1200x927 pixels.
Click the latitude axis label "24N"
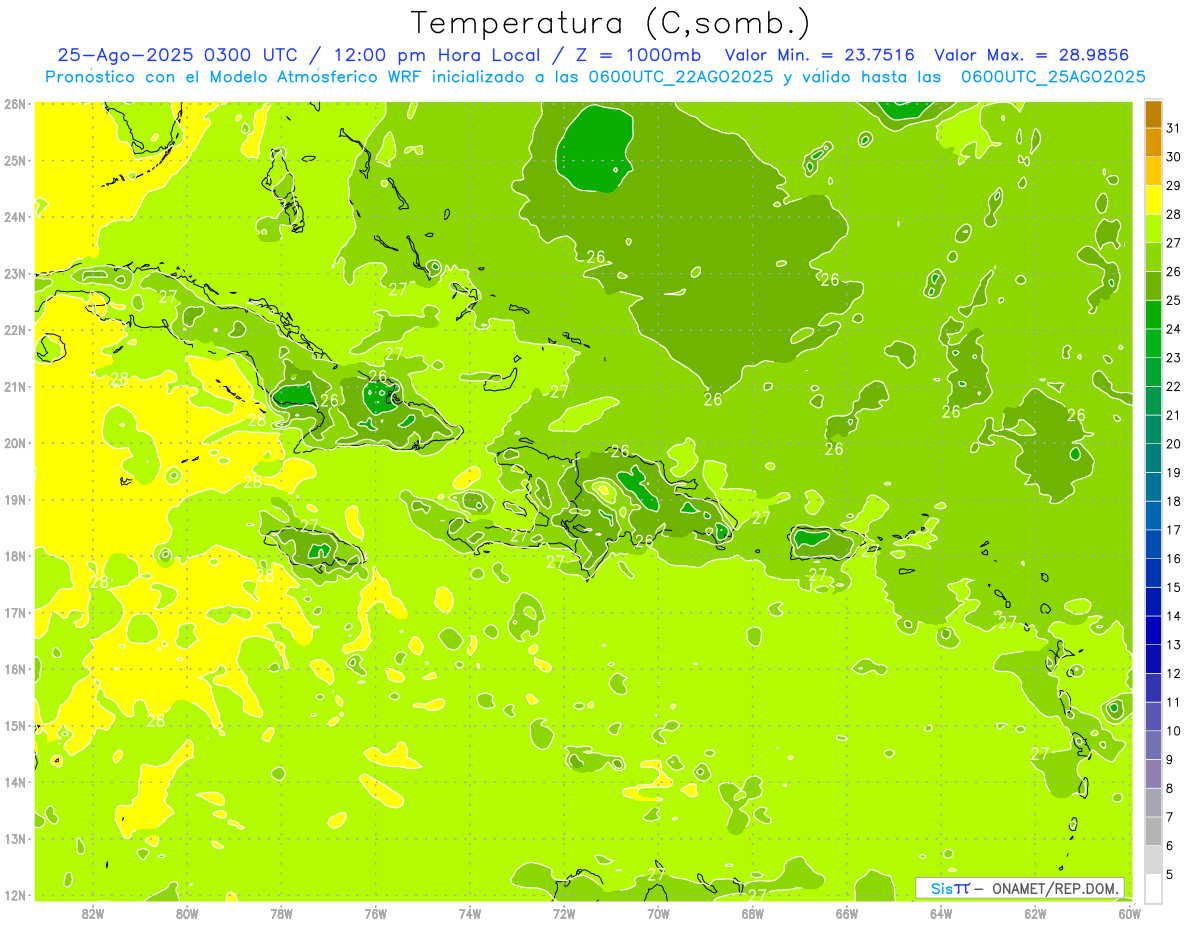point(15,217)
